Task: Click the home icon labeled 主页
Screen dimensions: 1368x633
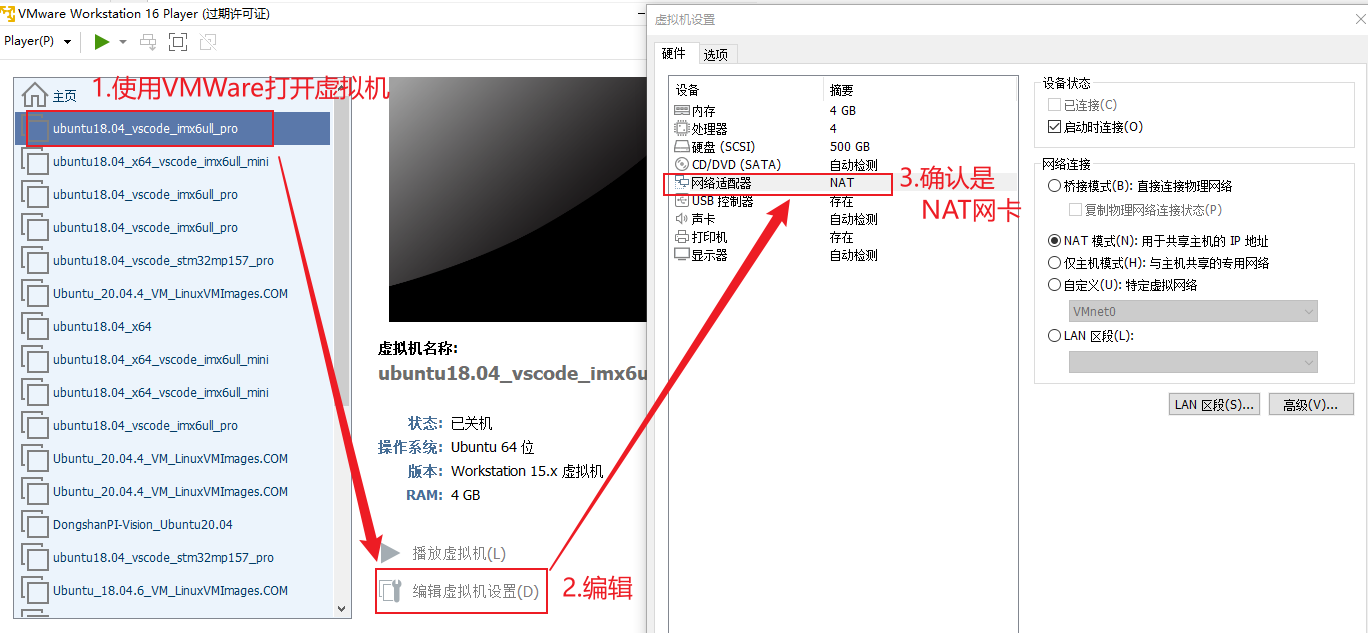Action: pyautogui.click(x=35, y=95)
